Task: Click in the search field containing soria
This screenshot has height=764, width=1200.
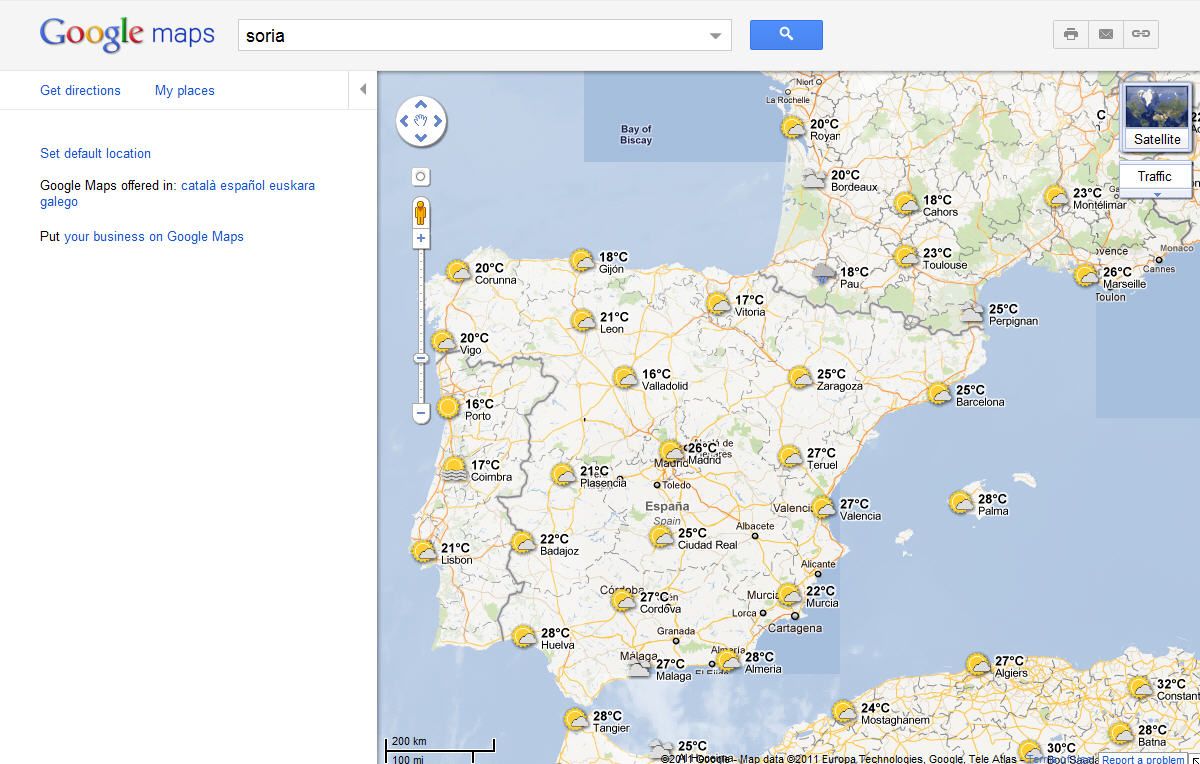Action: pos(470,36)
